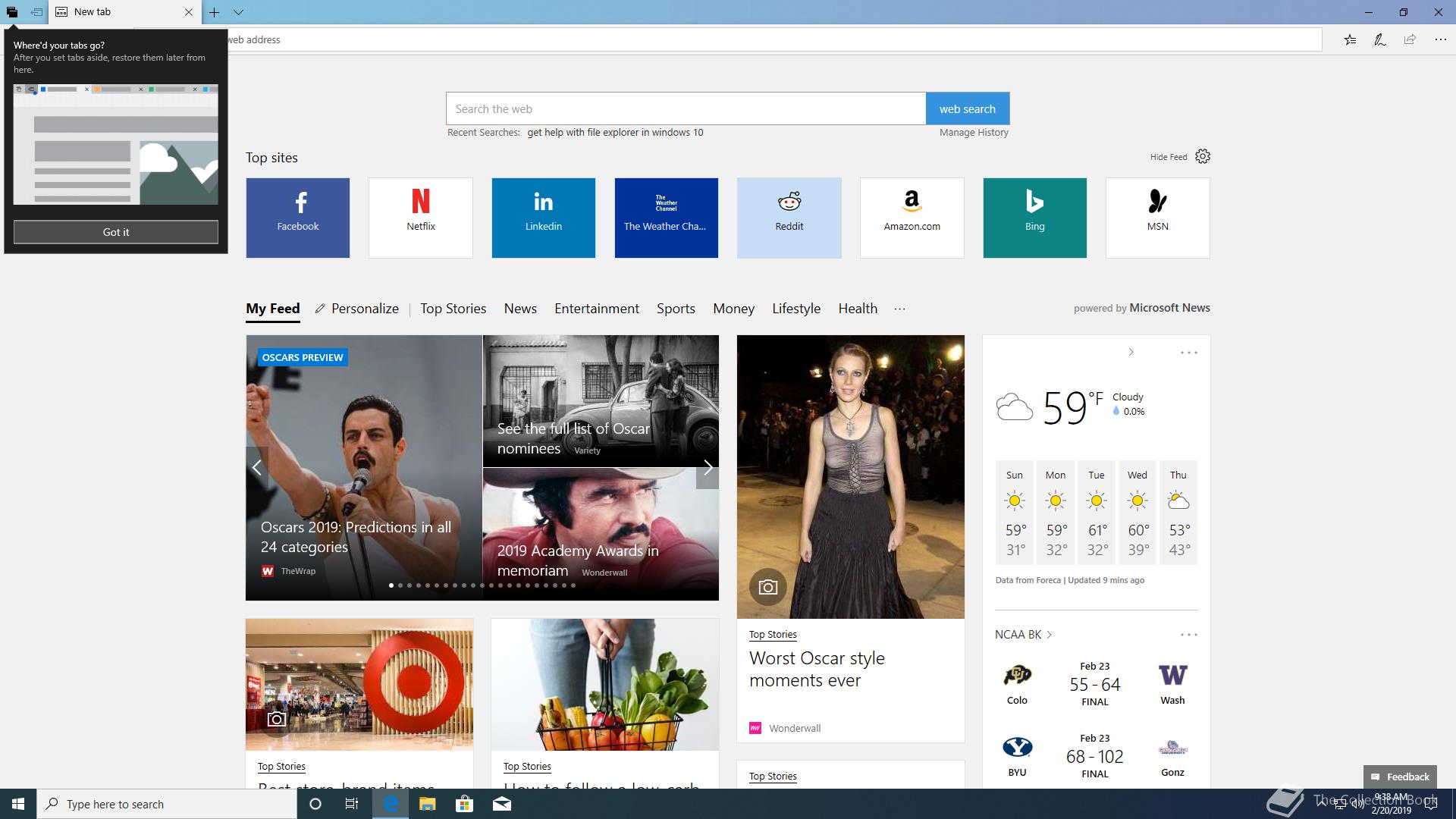Select the My Feed tab
Screen dimensions: 1456x819
273,309
